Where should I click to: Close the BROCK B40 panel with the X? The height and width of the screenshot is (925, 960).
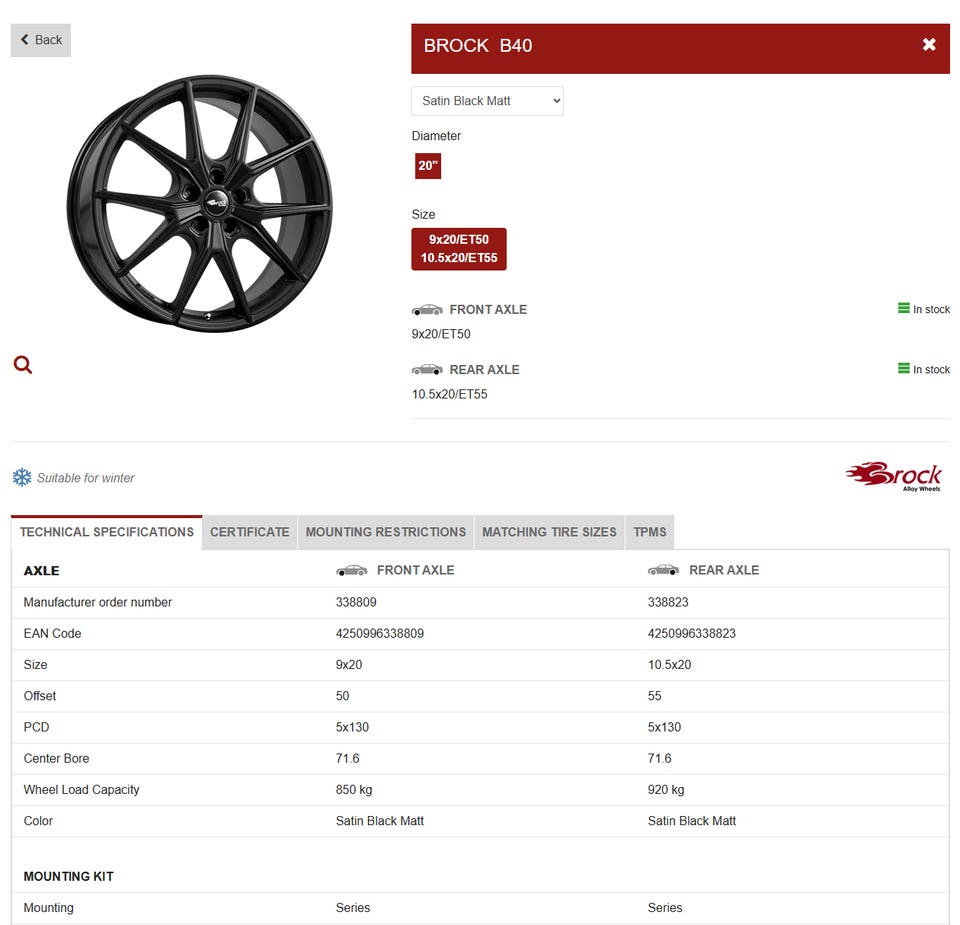929,45
